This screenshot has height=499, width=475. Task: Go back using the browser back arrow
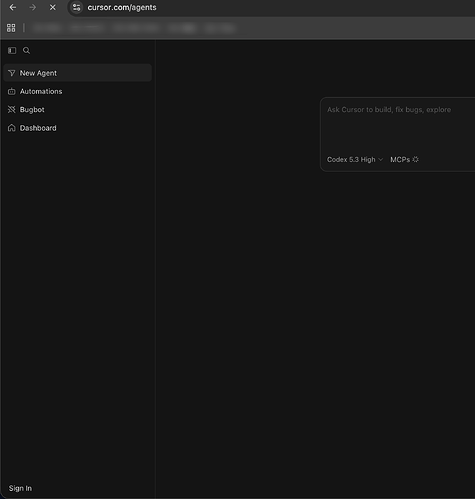pos(13,7)
